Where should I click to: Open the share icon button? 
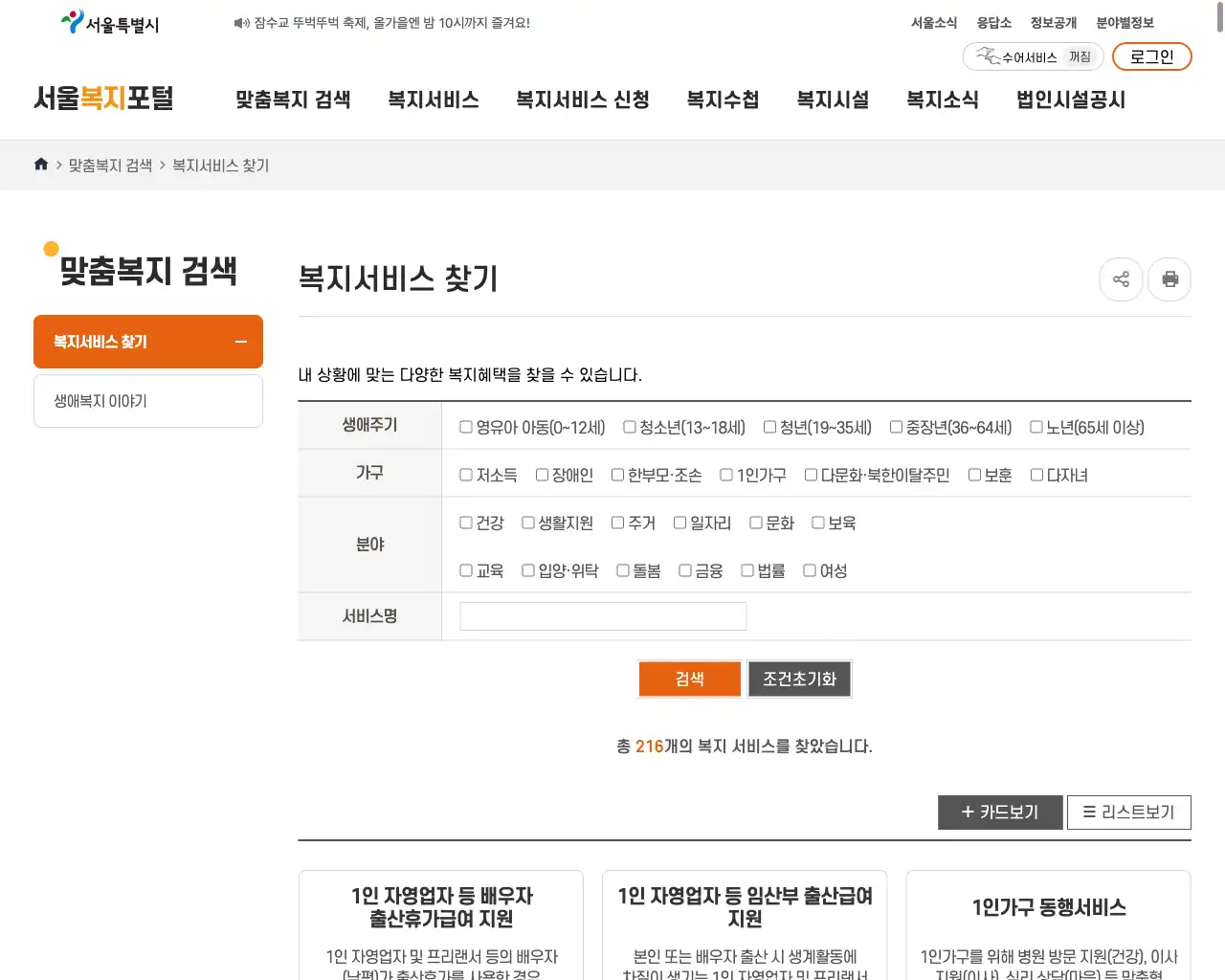pos(1122,279)
